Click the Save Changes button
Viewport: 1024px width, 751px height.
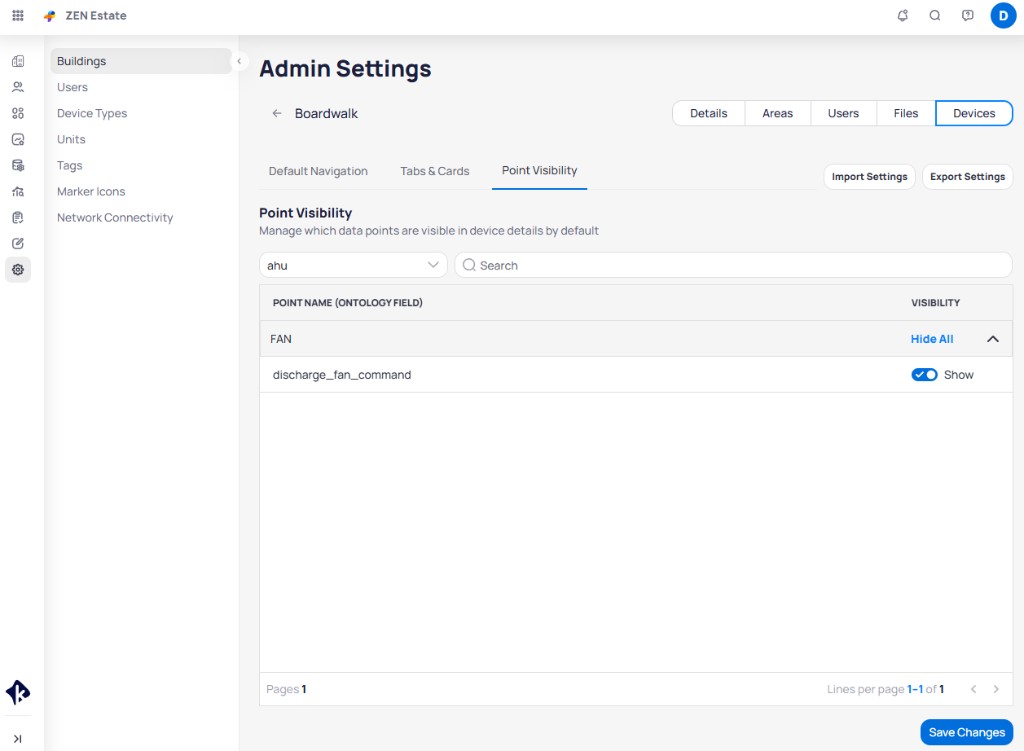pos(966,732)
